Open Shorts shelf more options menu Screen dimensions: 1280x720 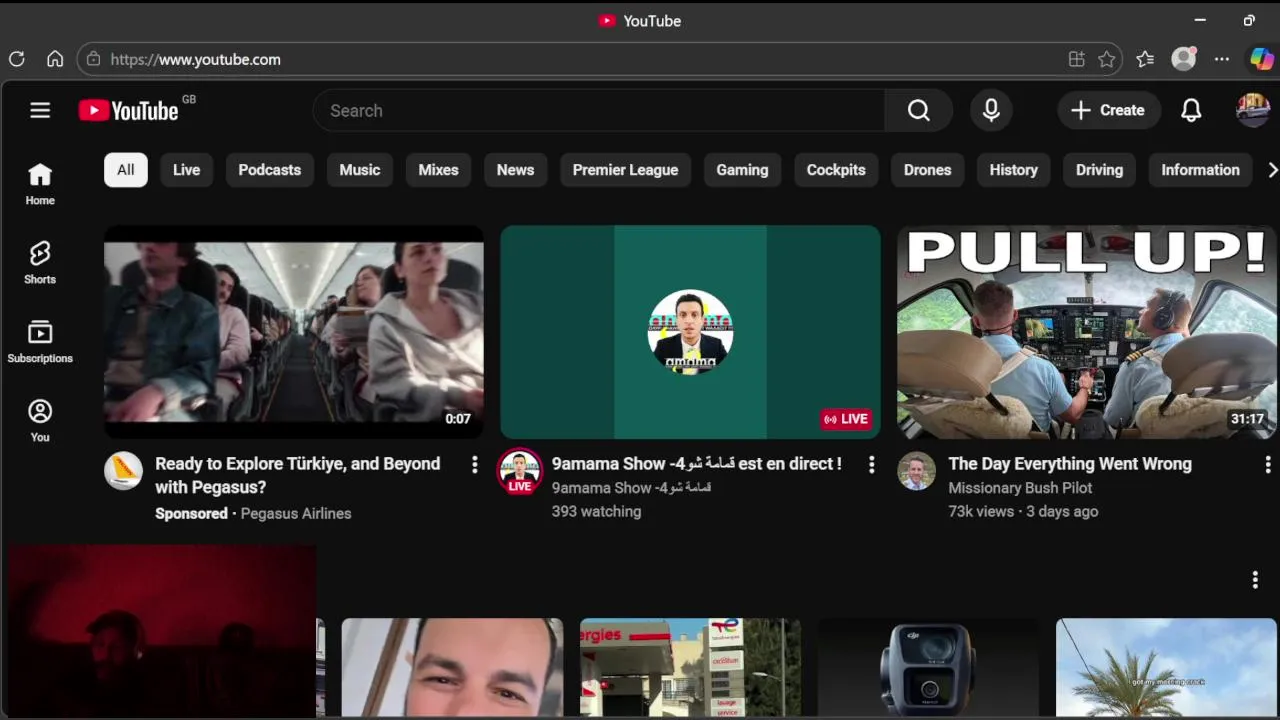coord(1255,580)
